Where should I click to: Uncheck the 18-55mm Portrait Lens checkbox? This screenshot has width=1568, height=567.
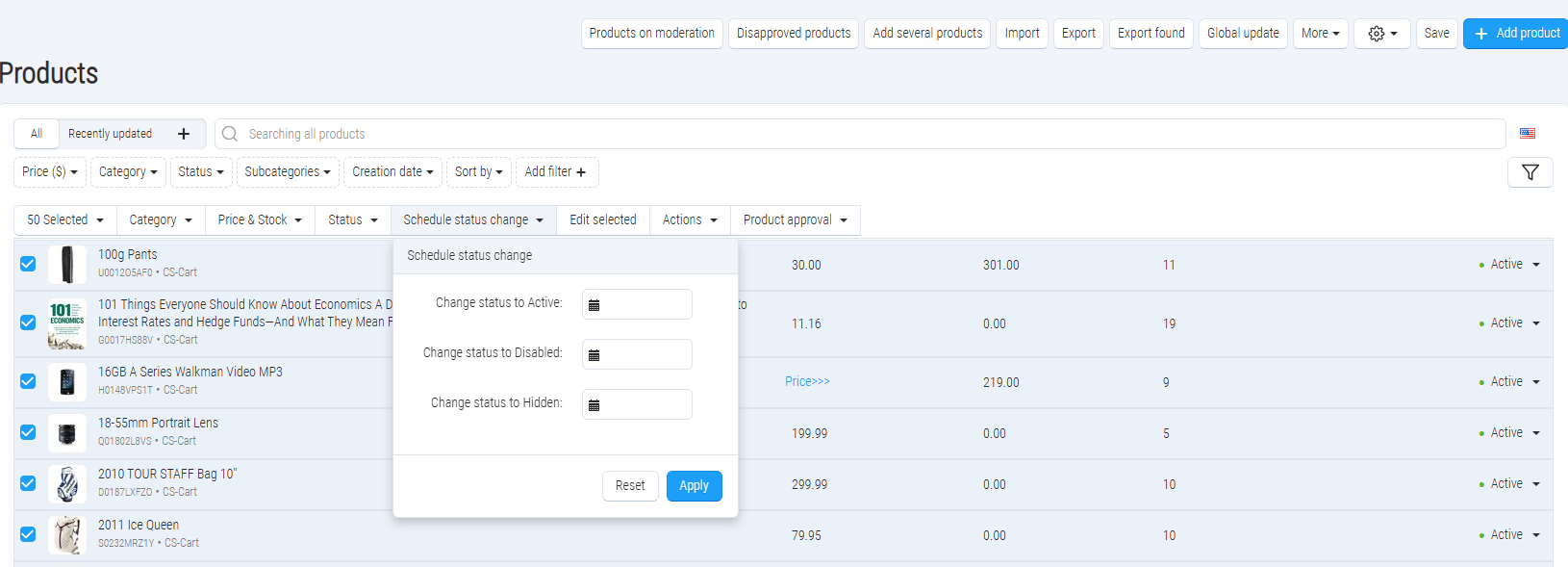tap(28, 432)
